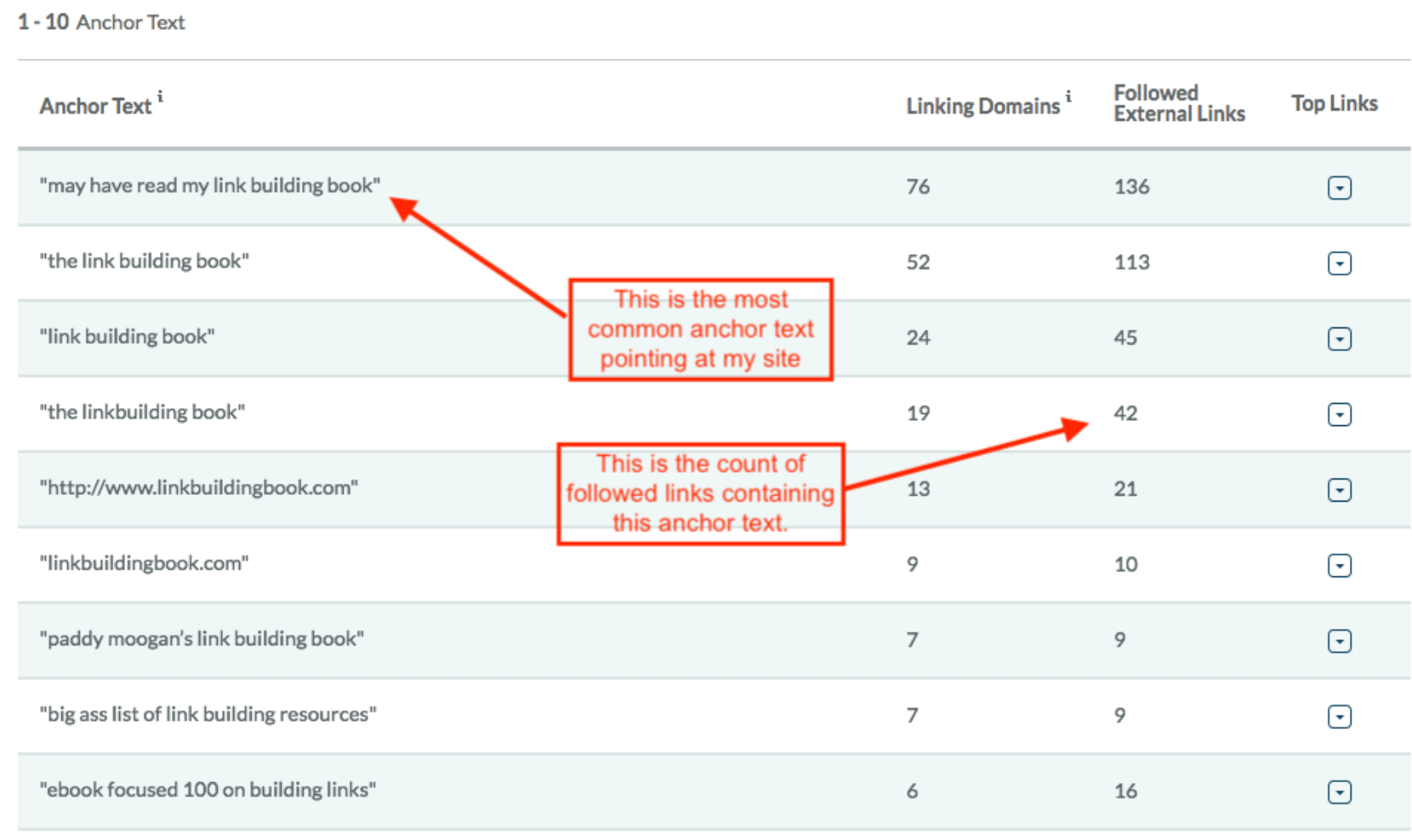The height and width of the screenshot is (840, 1412).
Task: Click the 42 followed external links value
Action: (x=1125, y=414)
